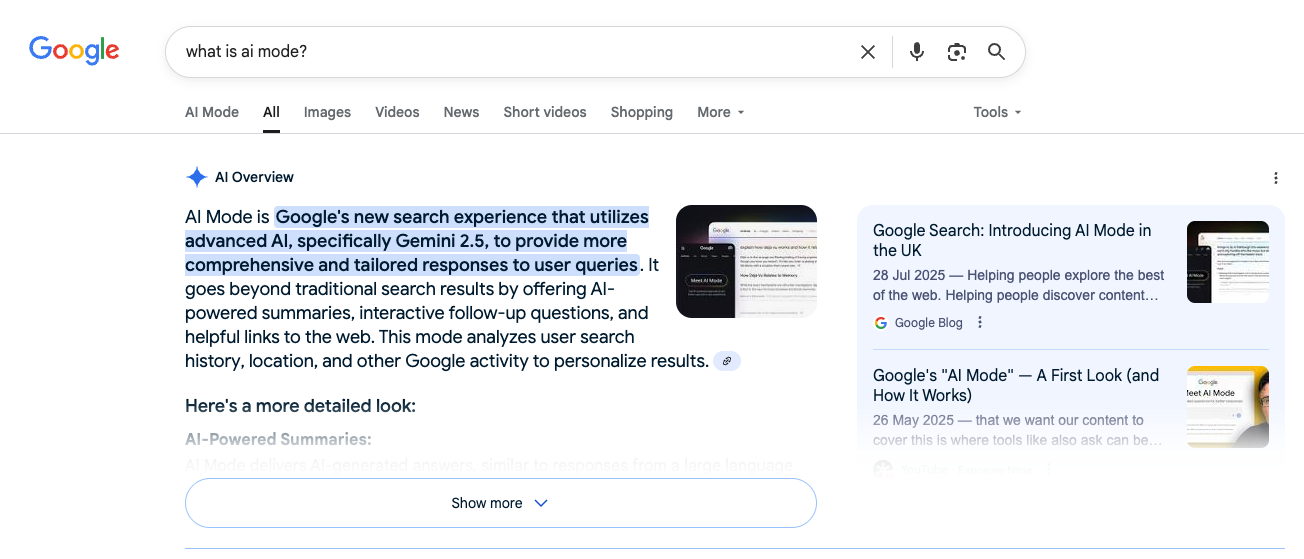Click the AI Overview sparkle icon
The height and width of the screenshot is (559, 1304).
(196, 177)
